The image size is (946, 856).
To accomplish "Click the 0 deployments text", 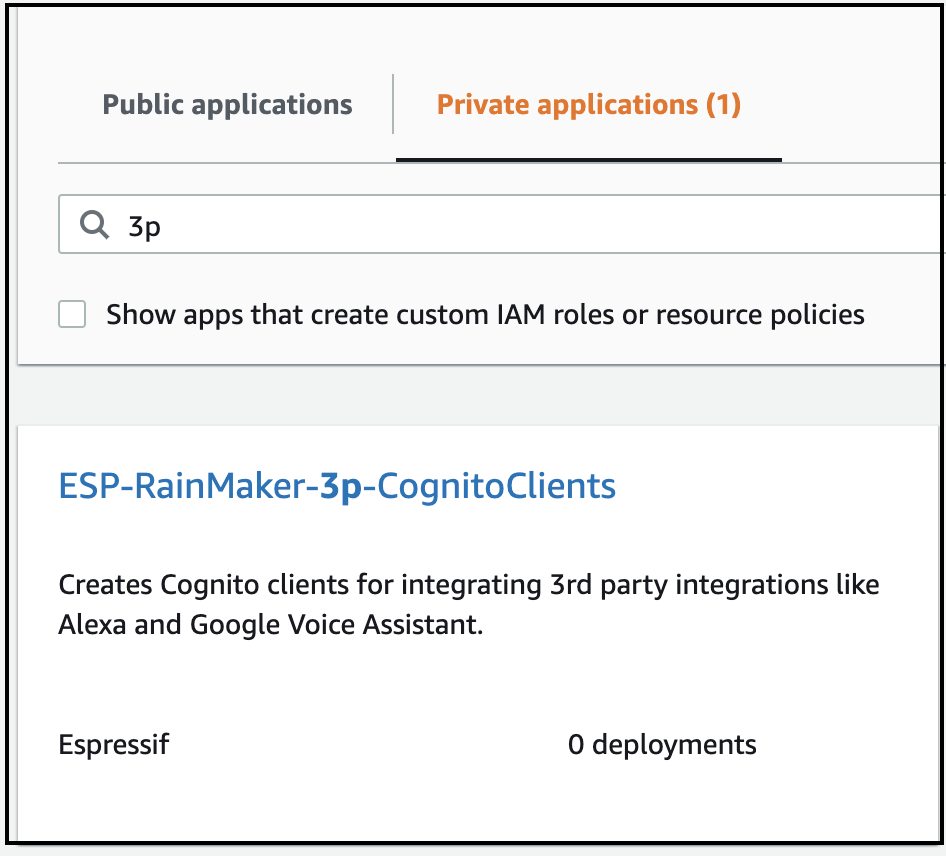I will coord(662,744).
